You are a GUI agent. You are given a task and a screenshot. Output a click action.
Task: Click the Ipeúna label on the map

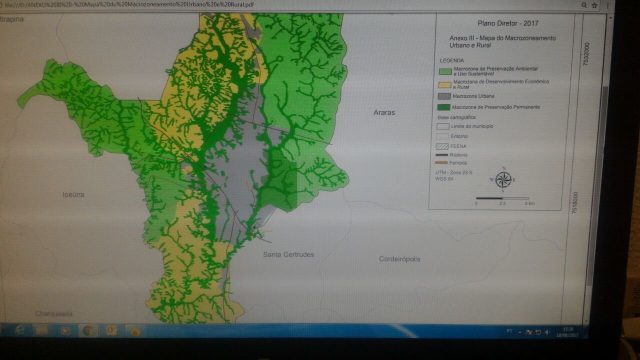point(73,195)
